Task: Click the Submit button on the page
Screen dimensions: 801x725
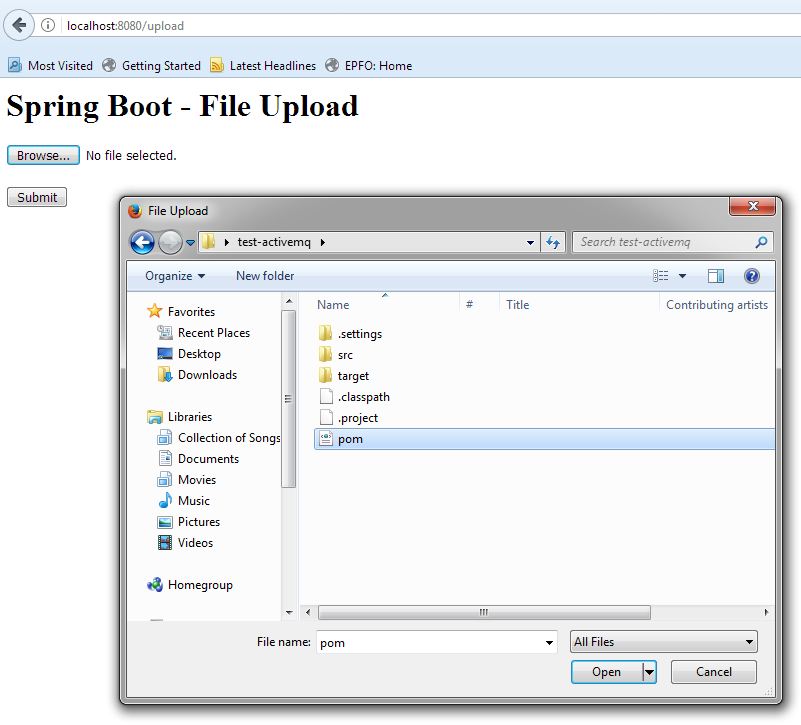Action: (x=37, y=197)
